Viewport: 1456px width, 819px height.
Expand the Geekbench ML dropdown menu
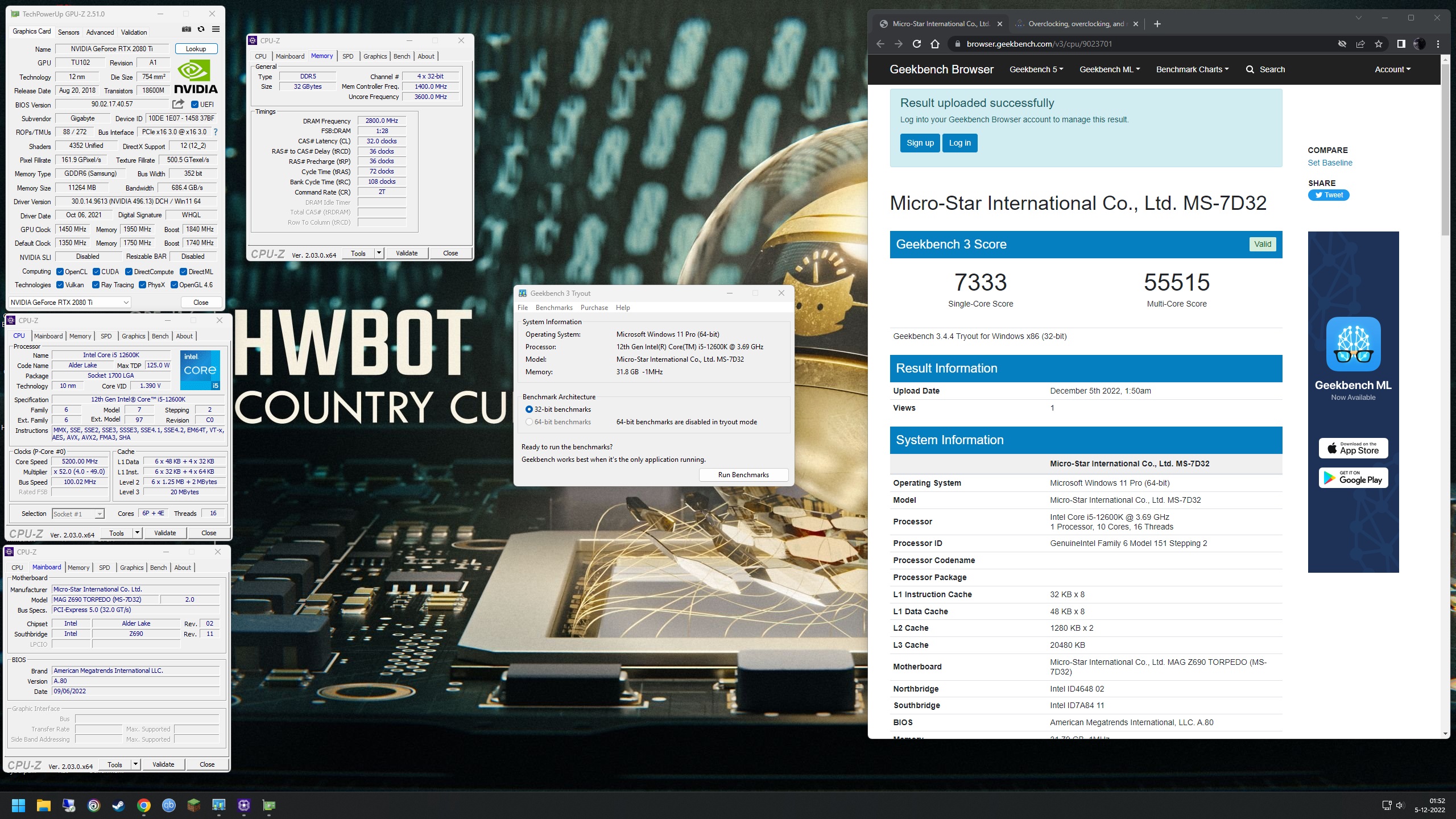[1110, 69]
